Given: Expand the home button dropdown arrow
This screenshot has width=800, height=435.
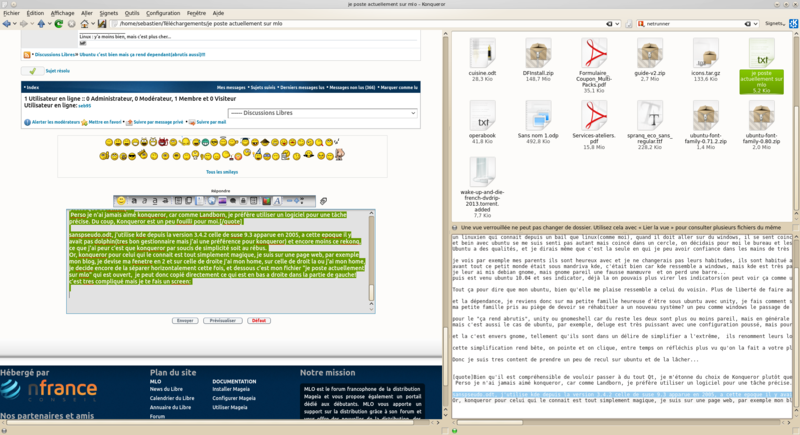Looking at the screenshot, I should 93,23.
